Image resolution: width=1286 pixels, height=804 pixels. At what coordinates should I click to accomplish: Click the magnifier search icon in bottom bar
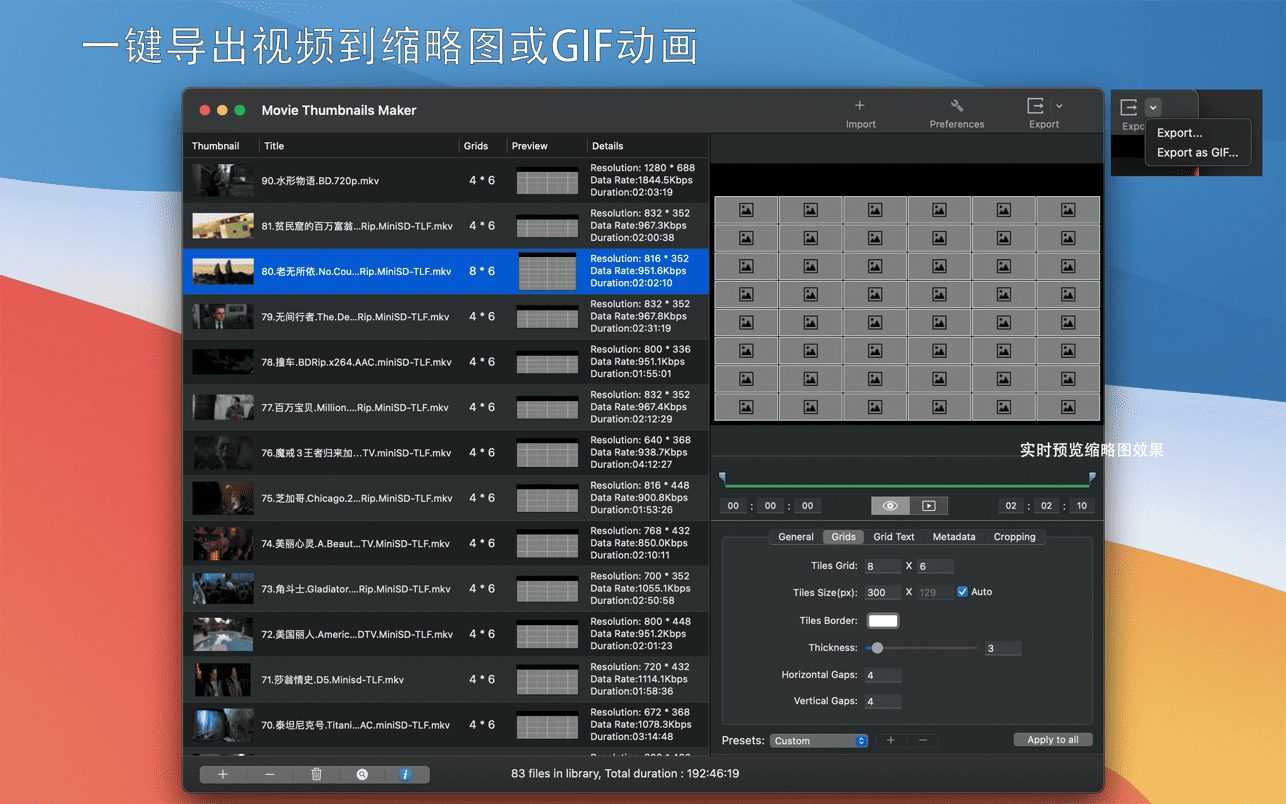(362, 774)
